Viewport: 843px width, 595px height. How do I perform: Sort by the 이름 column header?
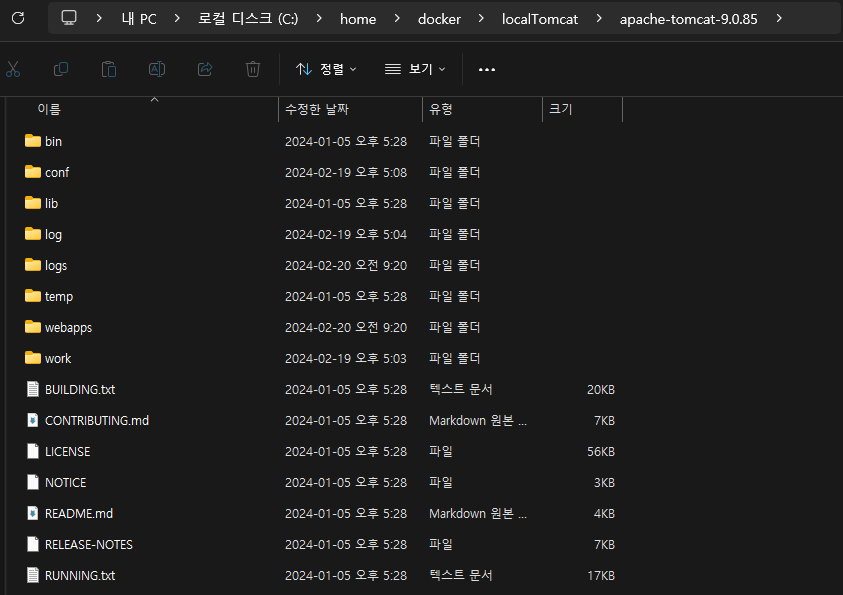point(49,110)
